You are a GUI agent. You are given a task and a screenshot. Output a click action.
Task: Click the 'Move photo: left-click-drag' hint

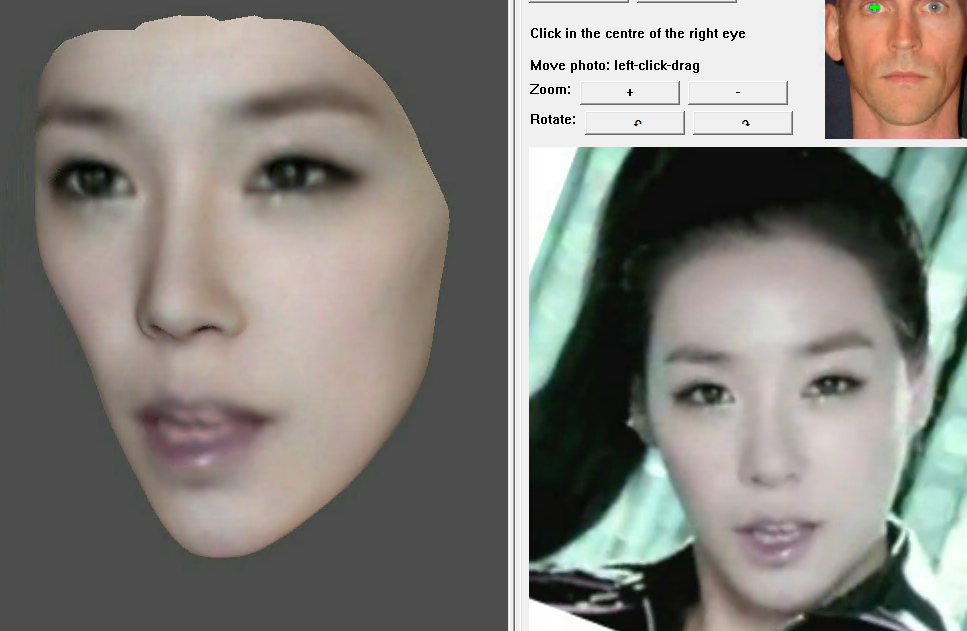pyautogui.click(x=615, y=65)
